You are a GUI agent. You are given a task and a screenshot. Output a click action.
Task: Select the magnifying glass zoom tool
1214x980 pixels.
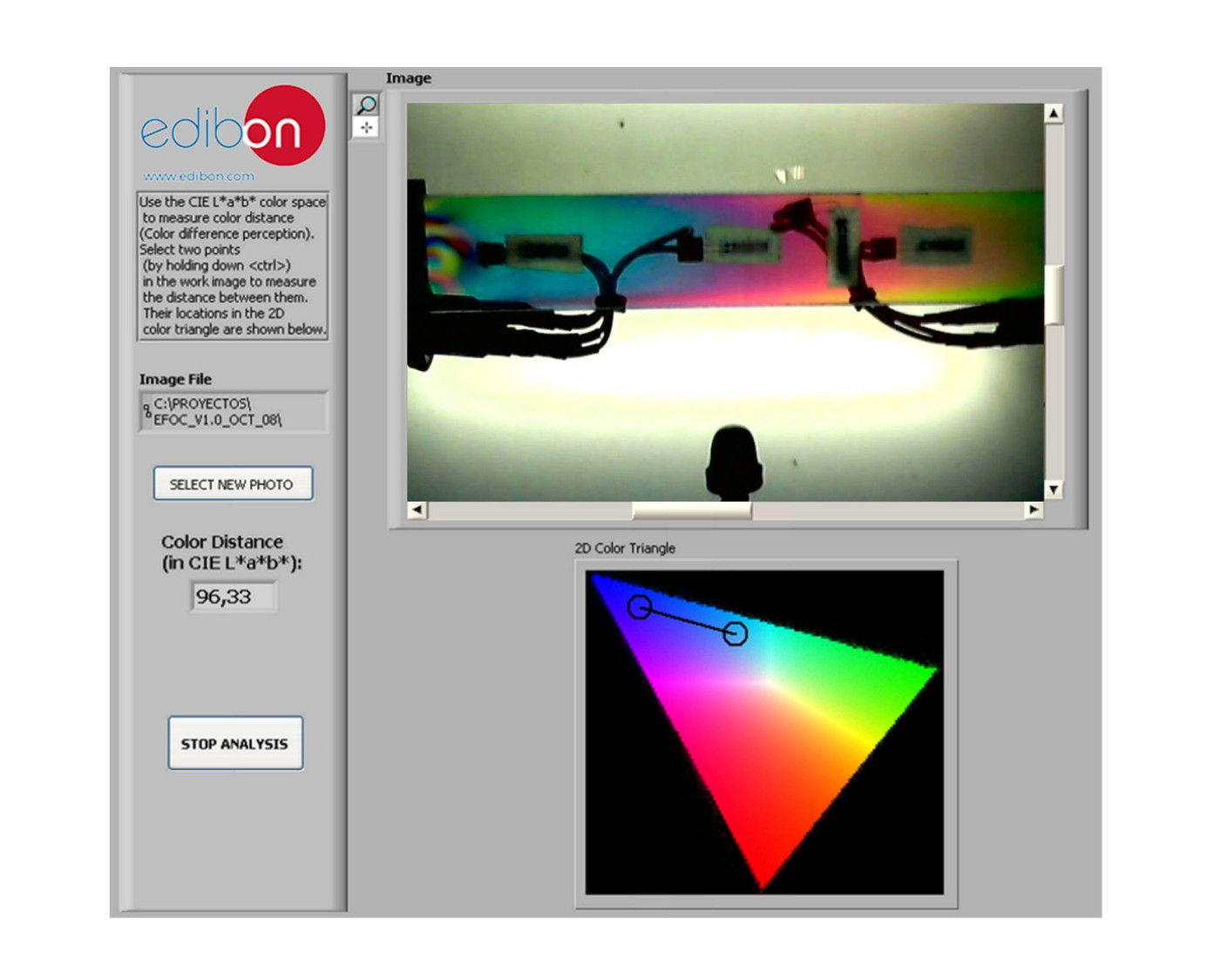pyautogui.click(x=366, y=105)
